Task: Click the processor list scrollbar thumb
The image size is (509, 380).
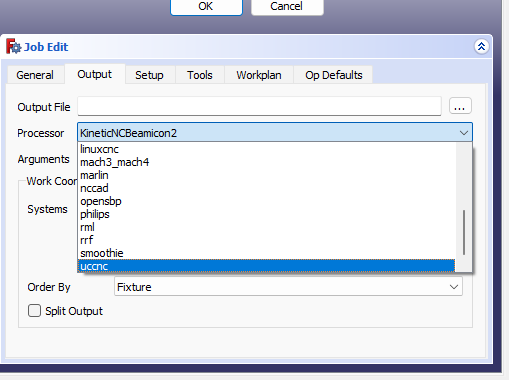Action: pyautogui.click(x=464, y=232)
